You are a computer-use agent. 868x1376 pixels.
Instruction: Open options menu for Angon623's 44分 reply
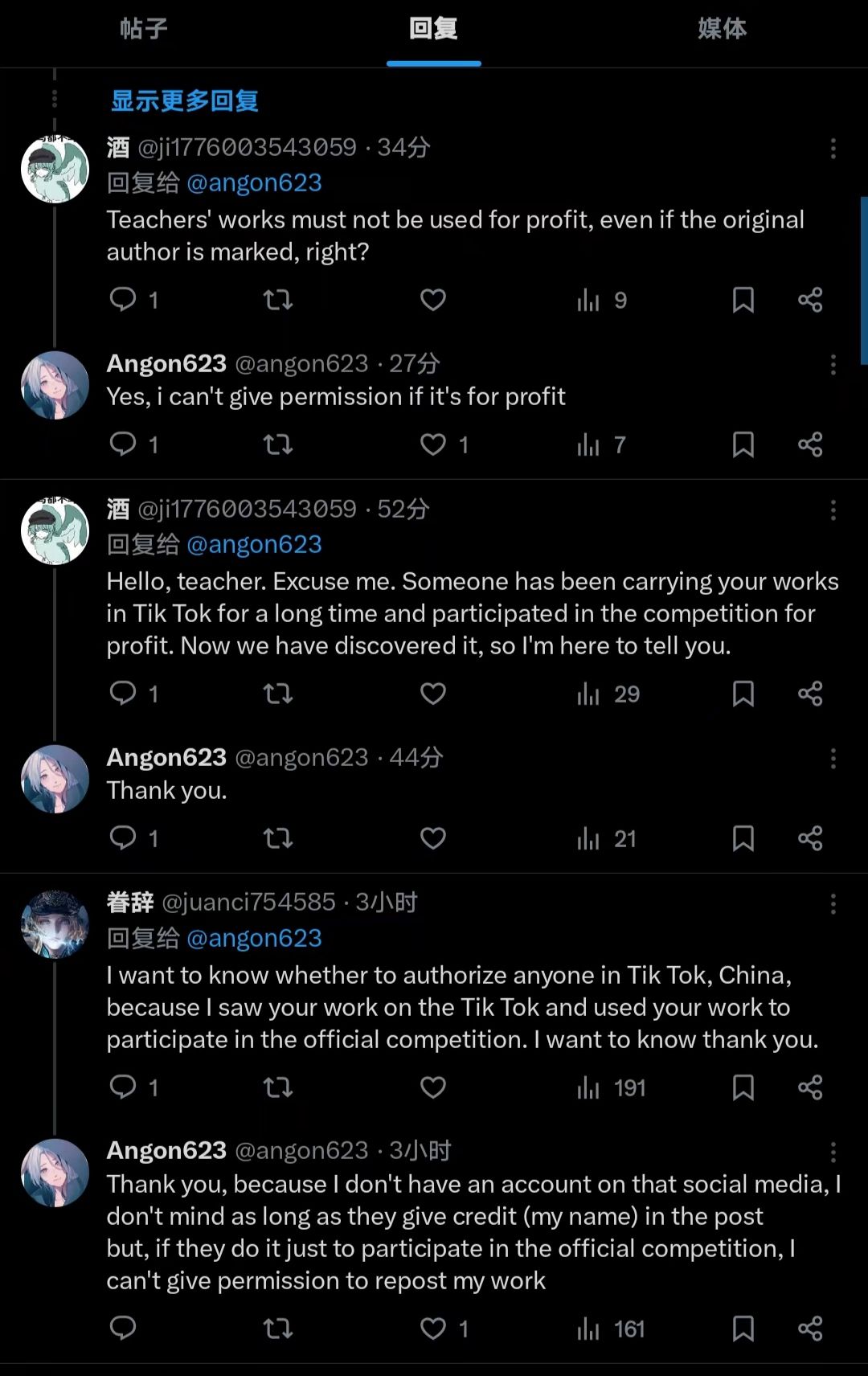(x=833, y=759)
